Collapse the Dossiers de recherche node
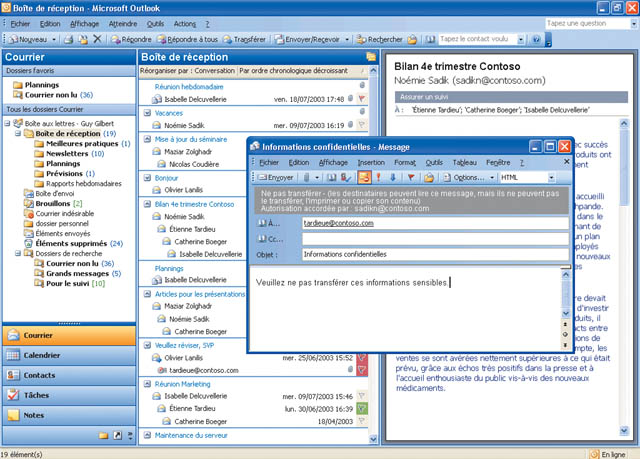 (18, 253)
